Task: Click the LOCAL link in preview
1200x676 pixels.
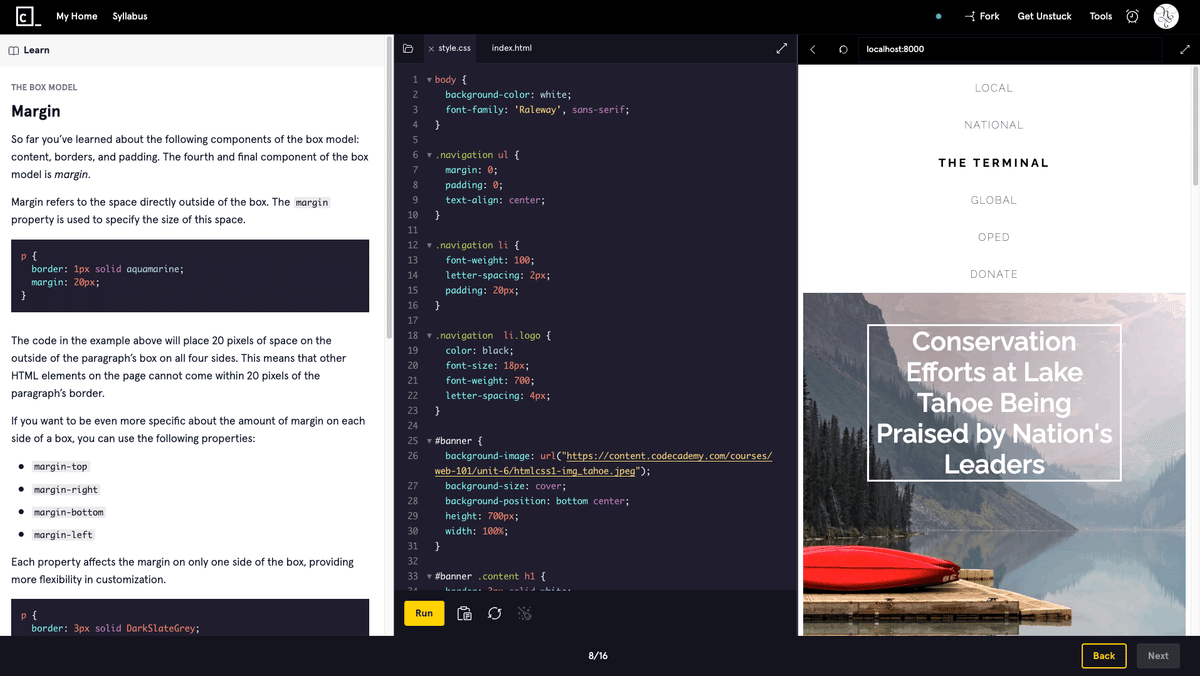Action: 994,88
